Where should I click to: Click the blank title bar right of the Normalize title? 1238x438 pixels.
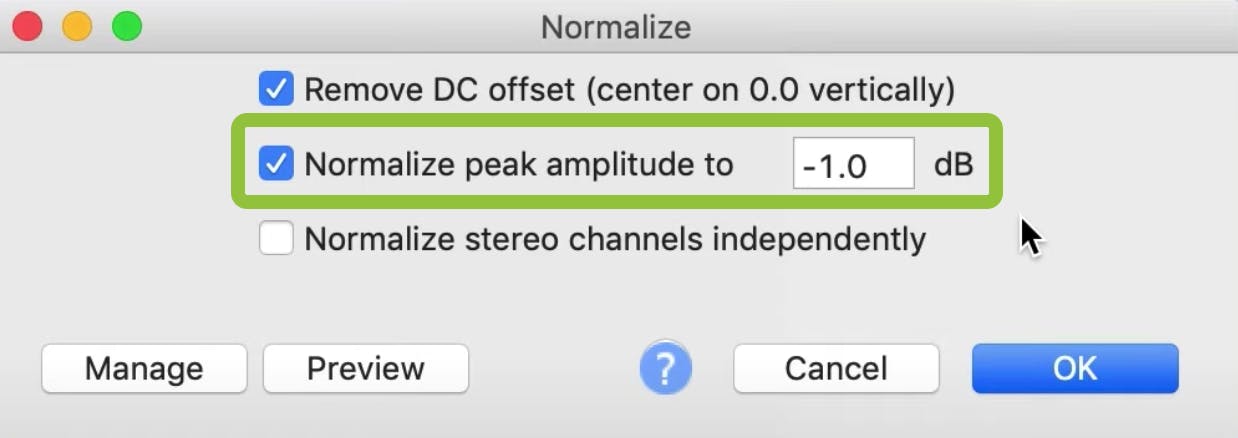click(950, 26)
